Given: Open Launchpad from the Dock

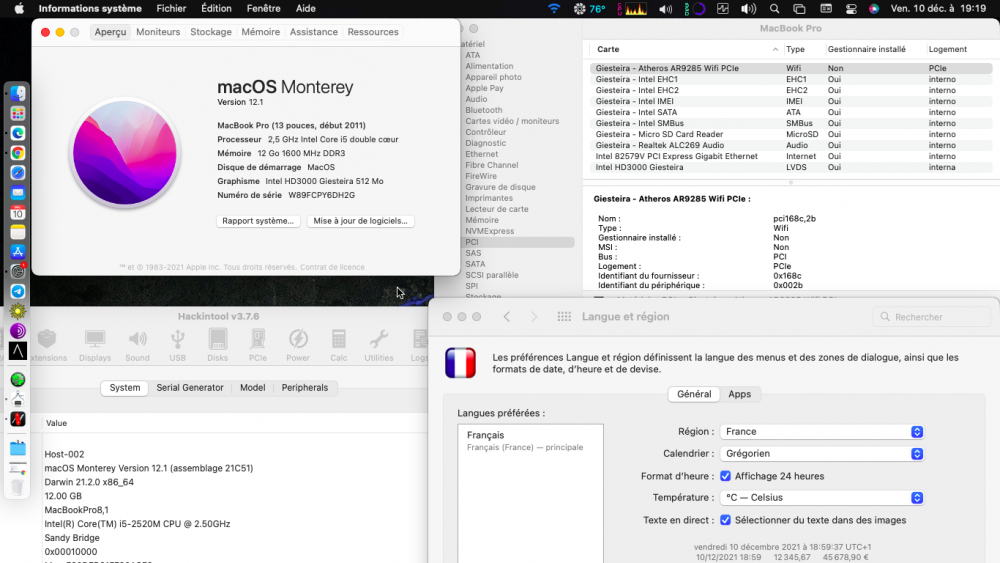Looking at the screenshot, I should point(18,113).
